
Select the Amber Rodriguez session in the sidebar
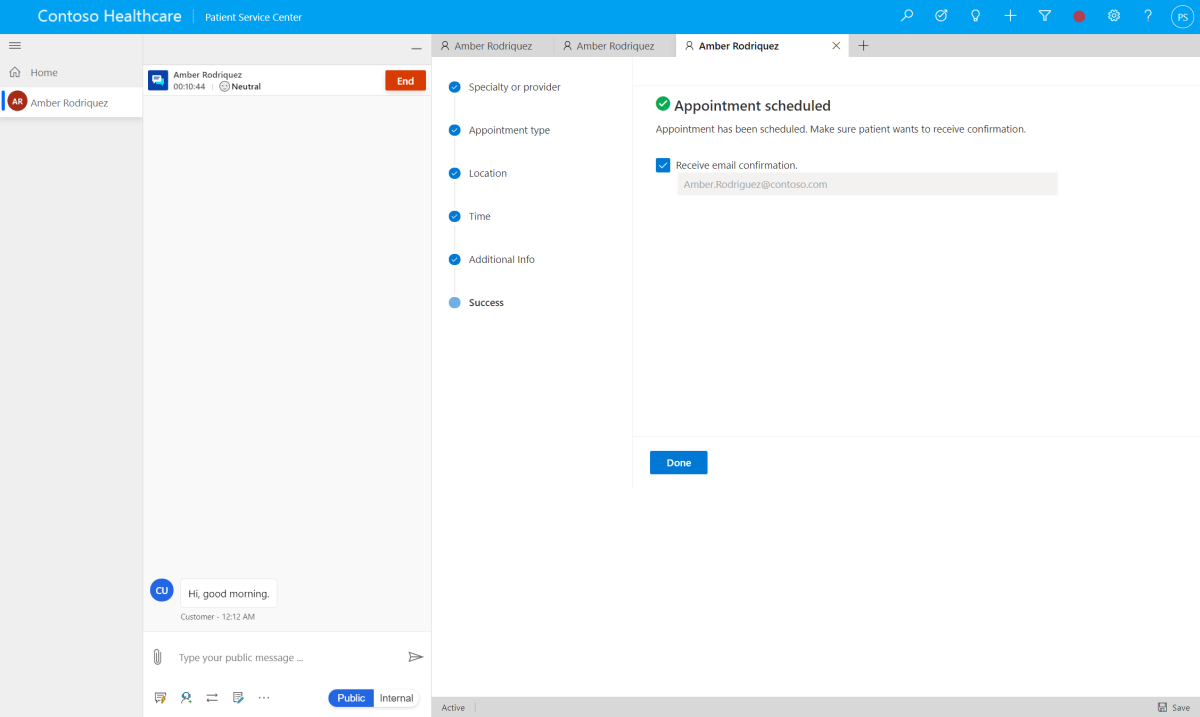point(71,102)
